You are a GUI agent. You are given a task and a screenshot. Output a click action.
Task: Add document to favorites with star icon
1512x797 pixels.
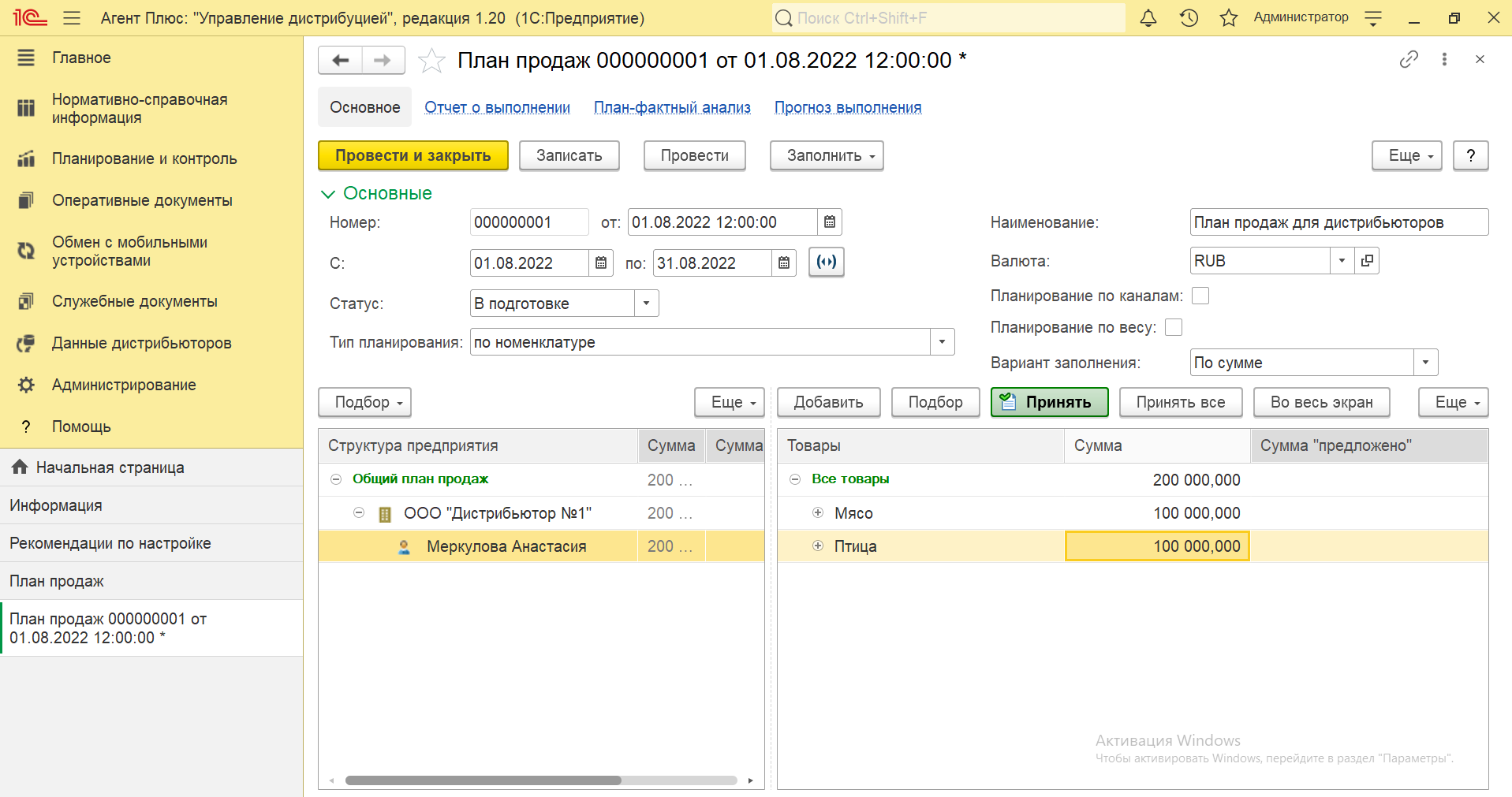click(431, 61)
